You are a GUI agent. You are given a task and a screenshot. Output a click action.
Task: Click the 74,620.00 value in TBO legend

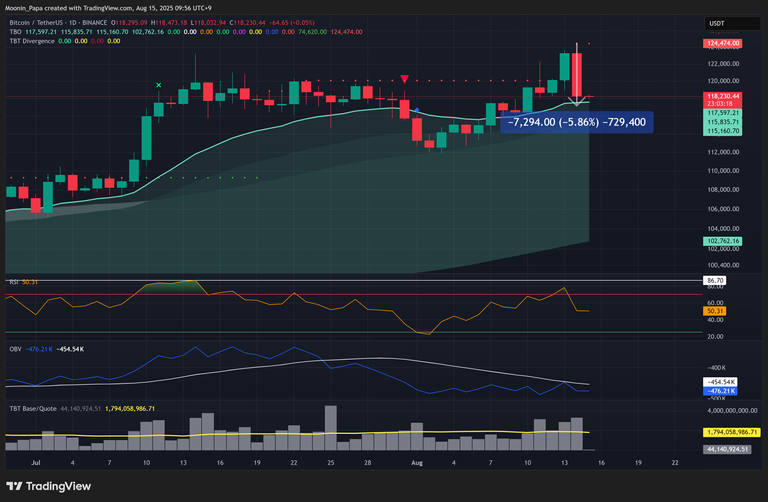coord(312,32)
